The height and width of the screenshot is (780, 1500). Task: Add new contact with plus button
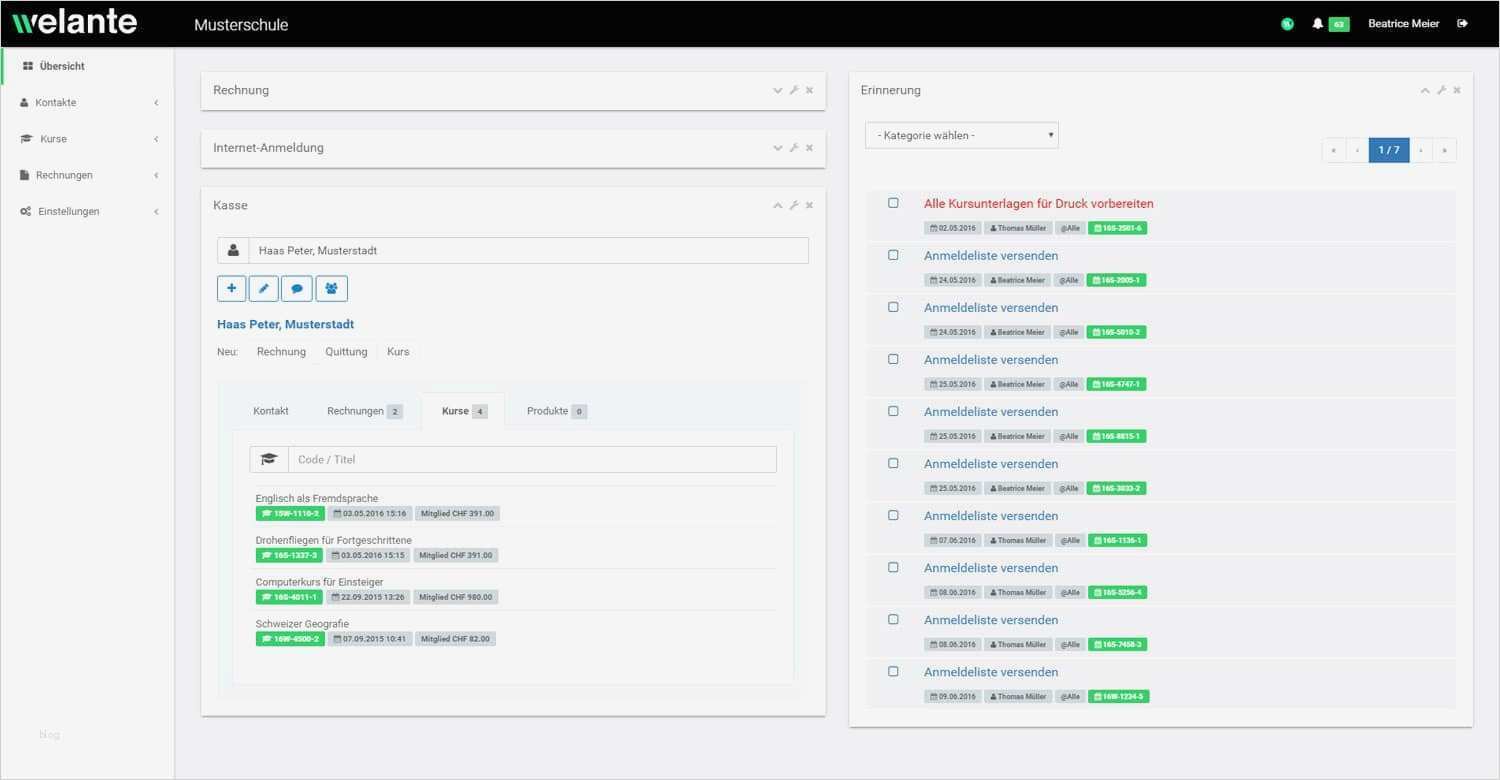[x=231, y=288]
